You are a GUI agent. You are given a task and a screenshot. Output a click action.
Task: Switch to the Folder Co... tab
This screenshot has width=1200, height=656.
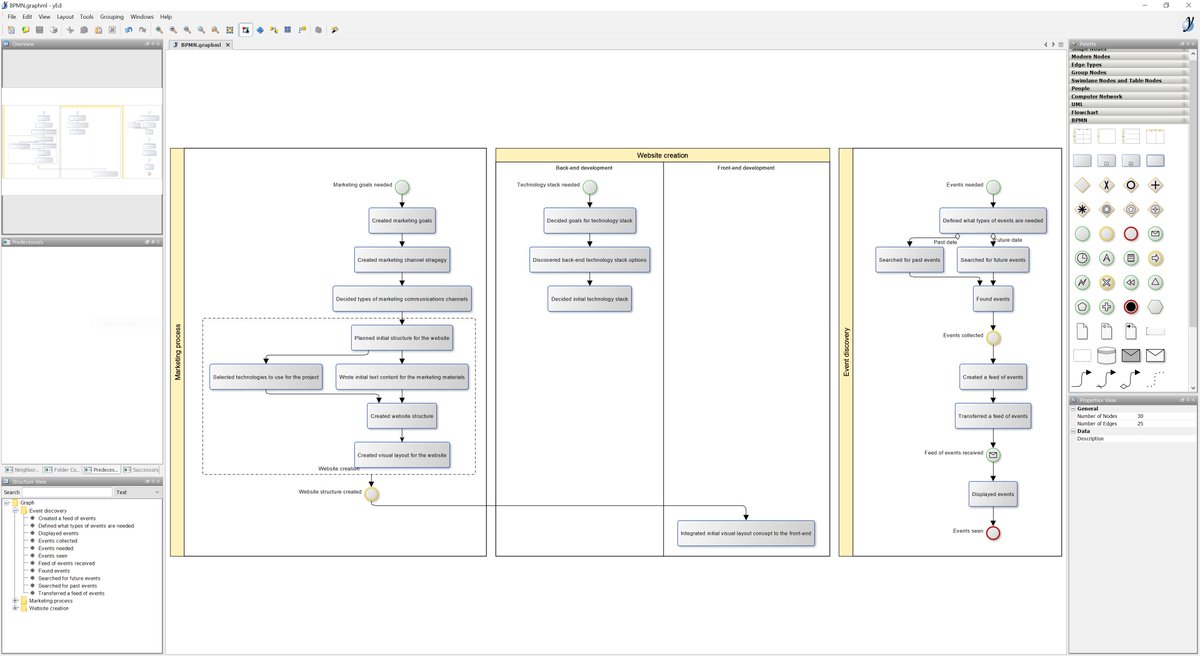click(62, 469)
